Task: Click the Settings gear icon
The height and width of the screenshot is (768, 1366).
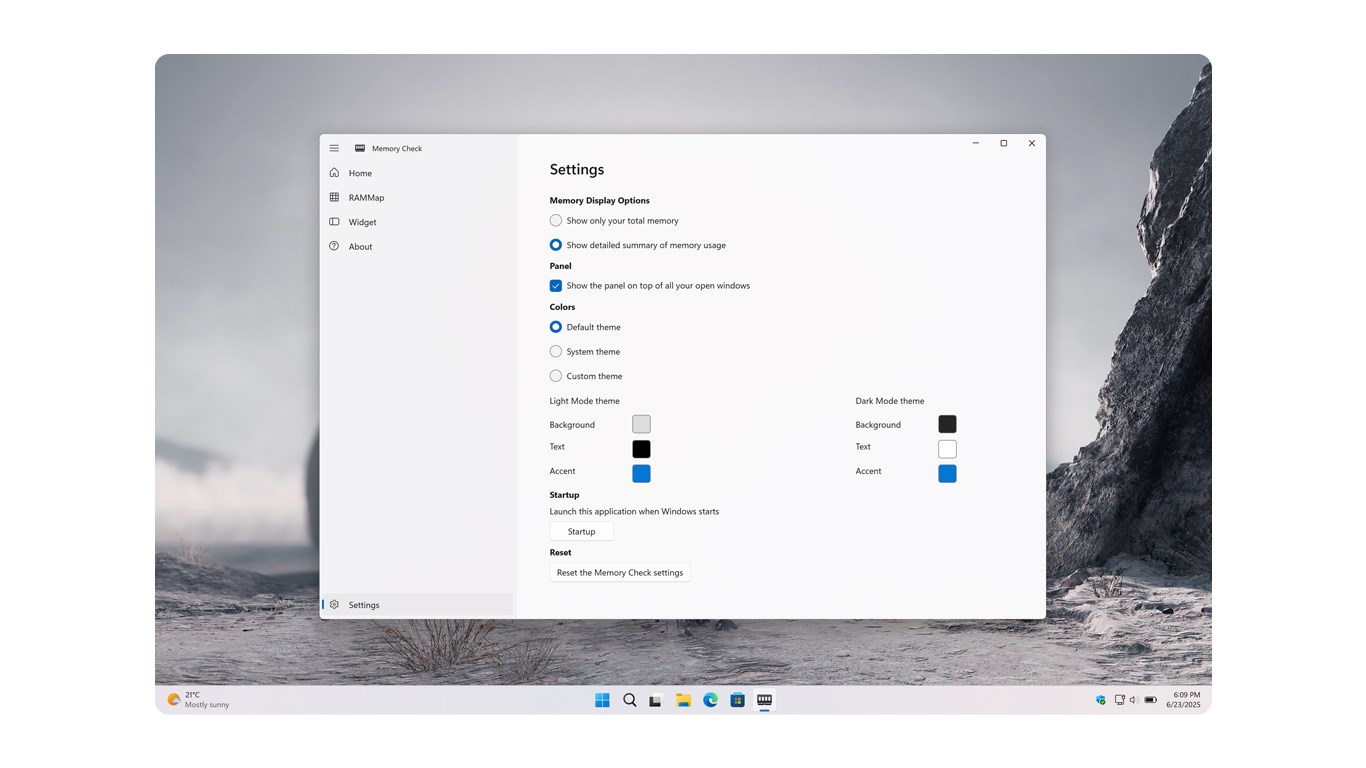Action: [334, 604]
